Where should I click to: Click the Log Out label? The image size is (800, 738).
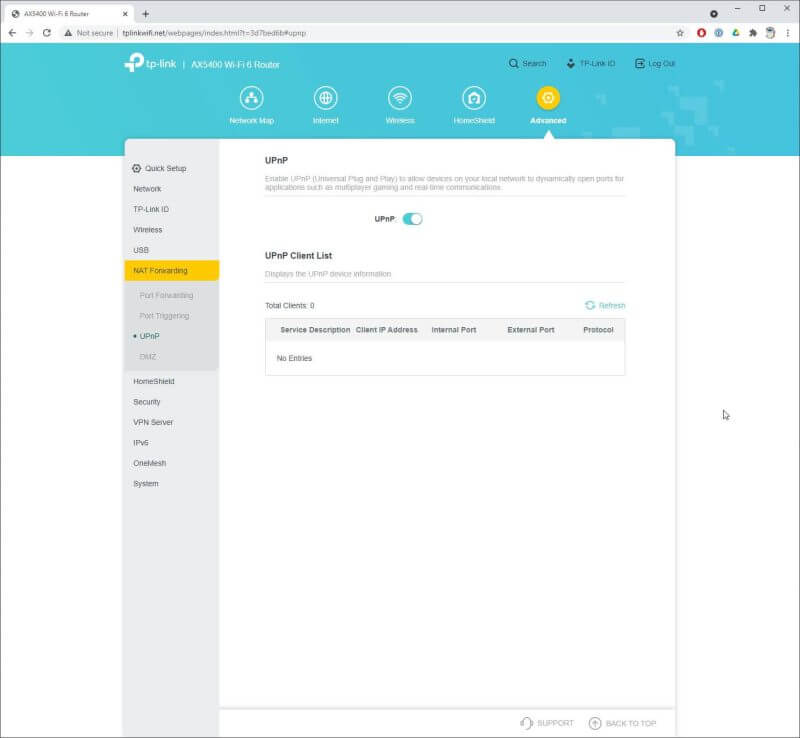(661, 63)
